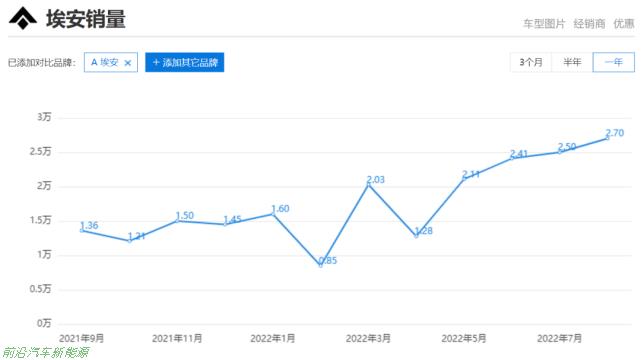Open the 车型图片 link

click(544, 24)
